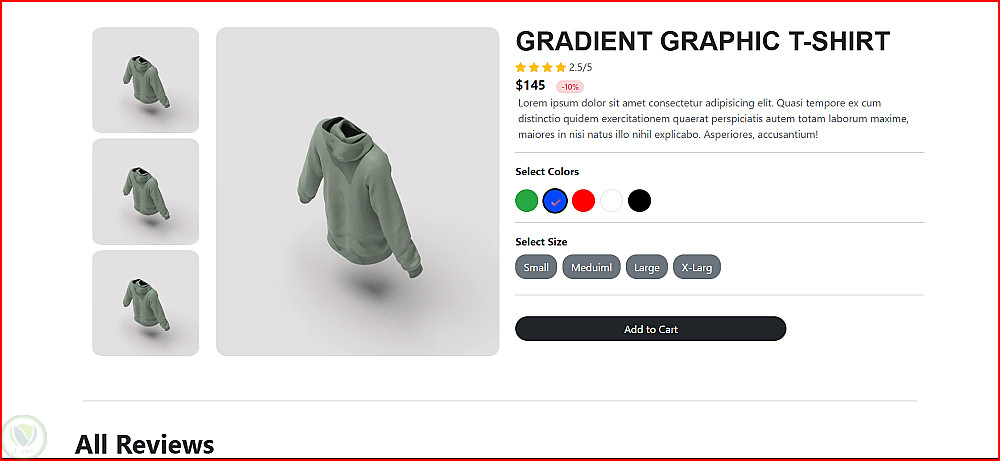Screen dimensions: 1000x461
Task: Click the fourth rating star
Action: click(561, 67)
